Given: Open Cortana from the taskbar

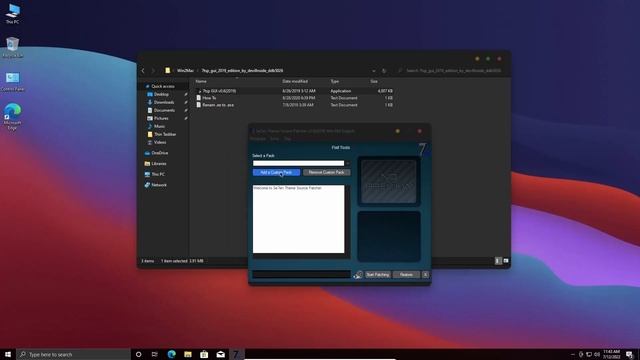Looking at the screenshot, I should click(138, 354).
